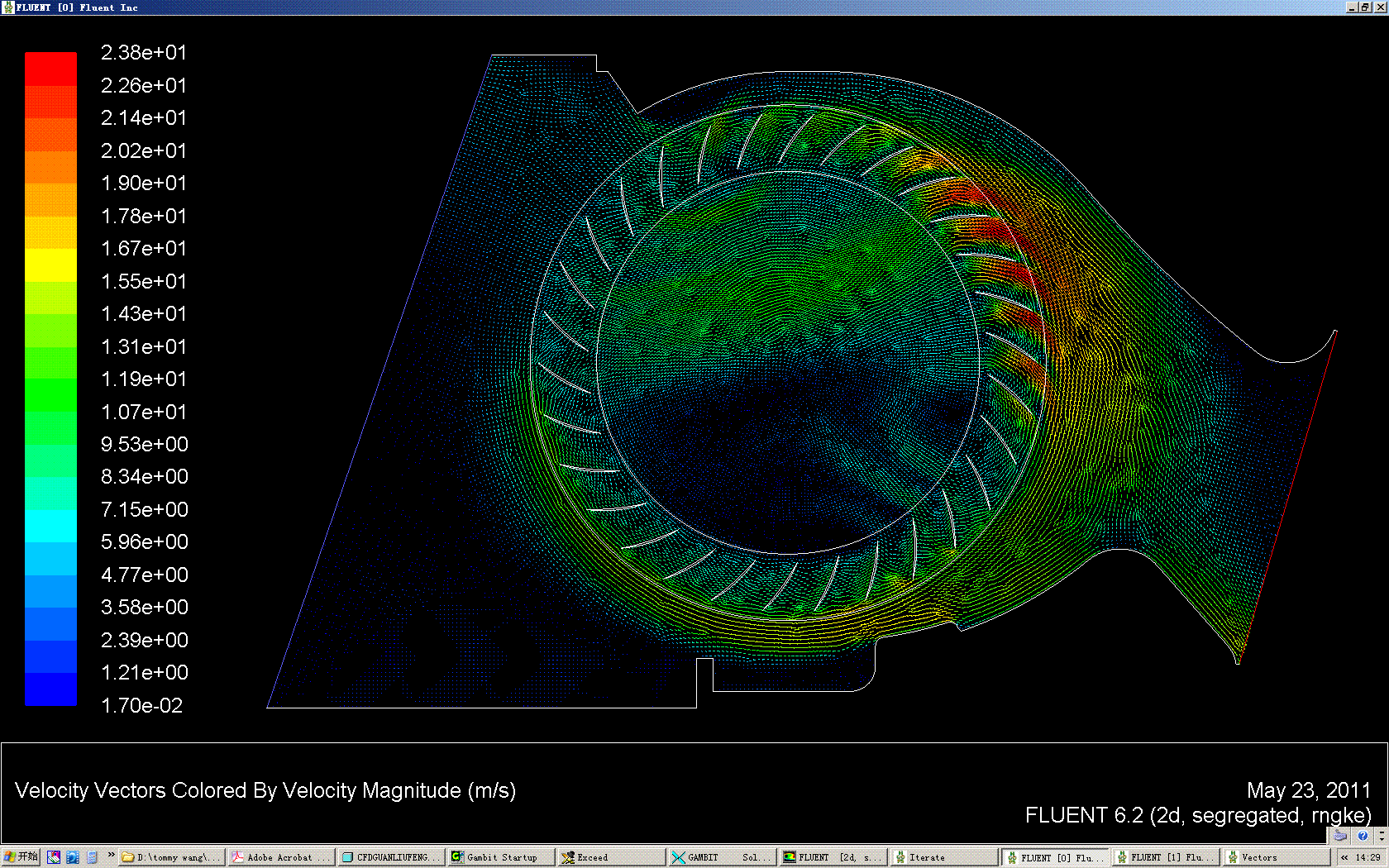This screenshot has height=868, width=1389.
Task: Open the Vectors dialog from the taskbar
Action: (x=1274, y=857)
